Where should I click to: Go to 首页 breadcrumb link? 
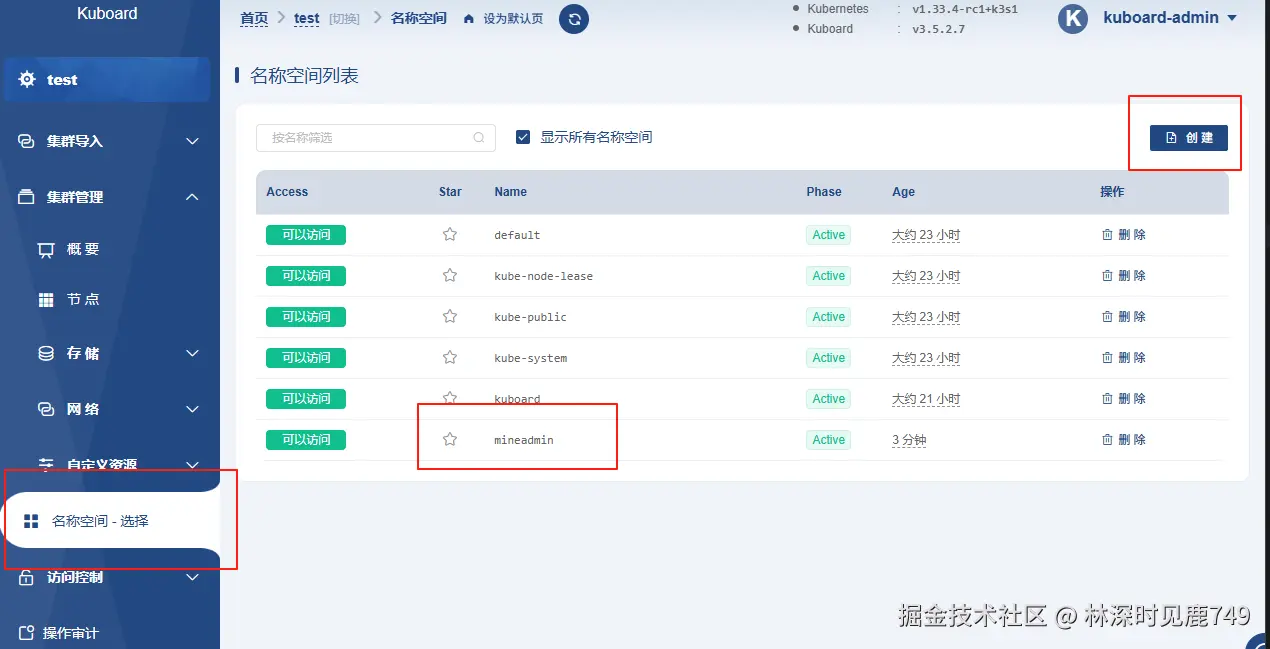pyautogui.click(x=255, y=19)
